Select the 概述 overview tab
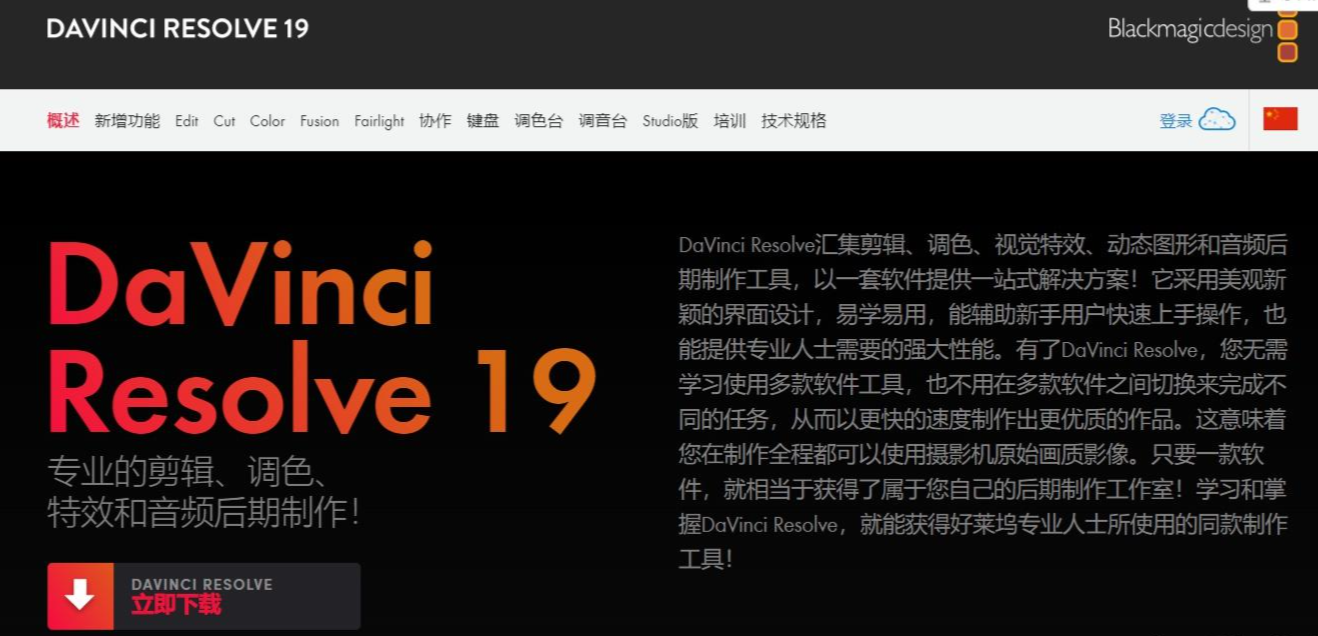The width and height of the screenshot is (1318, 636). pyautogui.click(x=63, y=121)
